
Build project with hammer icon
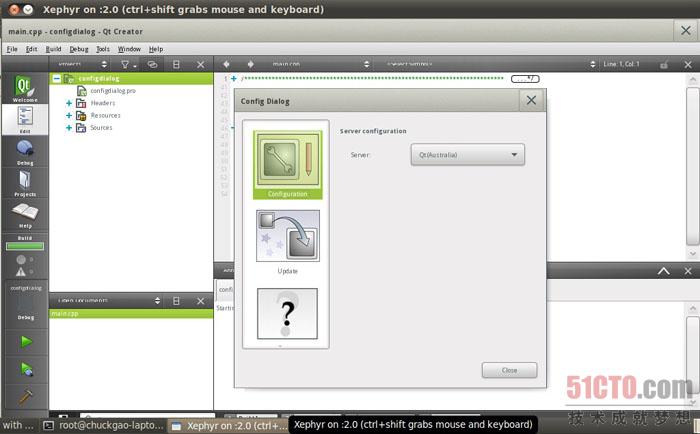26,396
